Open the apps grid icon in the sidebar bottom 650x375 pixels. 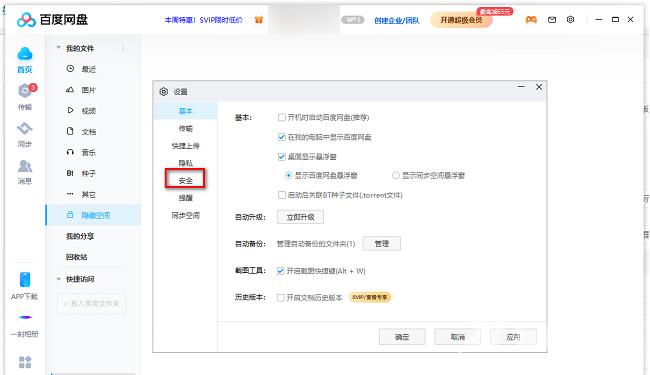(x=25, y=362)
